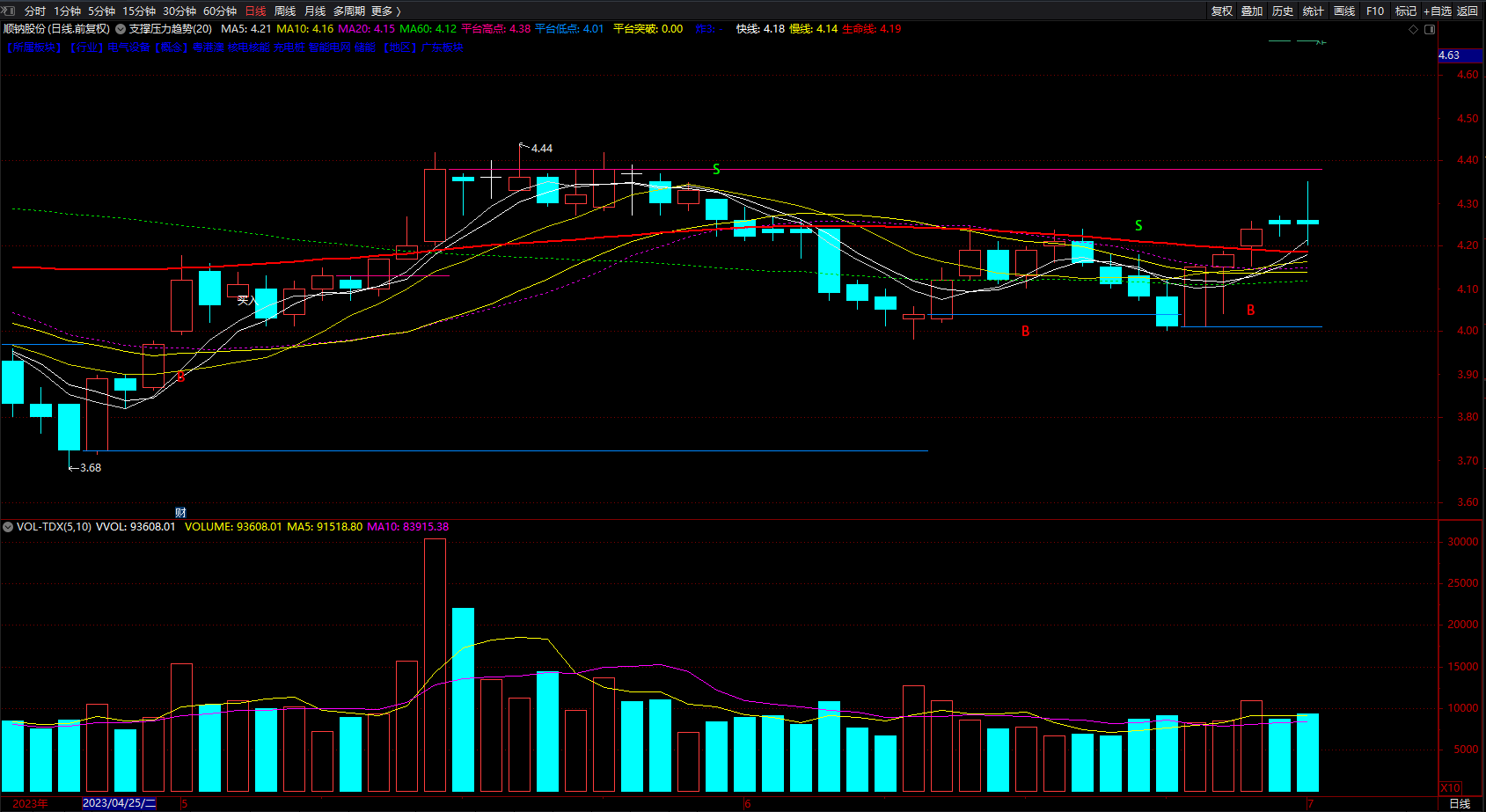Click the 平台低点: 4.01 value
Screen dimensions: 1486x812
click(x=569, y=29)
